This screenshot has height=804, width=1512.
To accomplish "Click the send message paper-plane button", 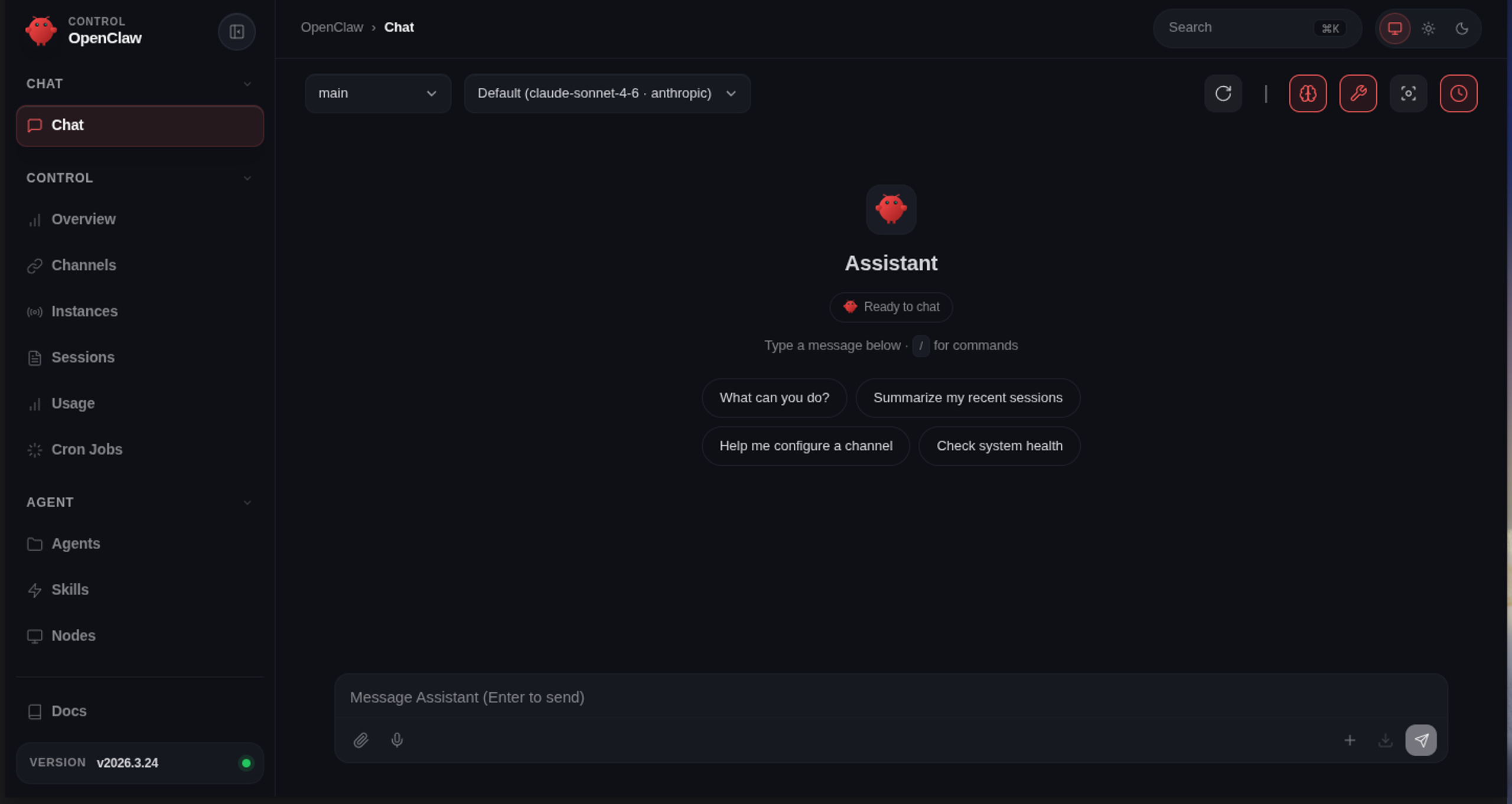I will pos(1421,740).
